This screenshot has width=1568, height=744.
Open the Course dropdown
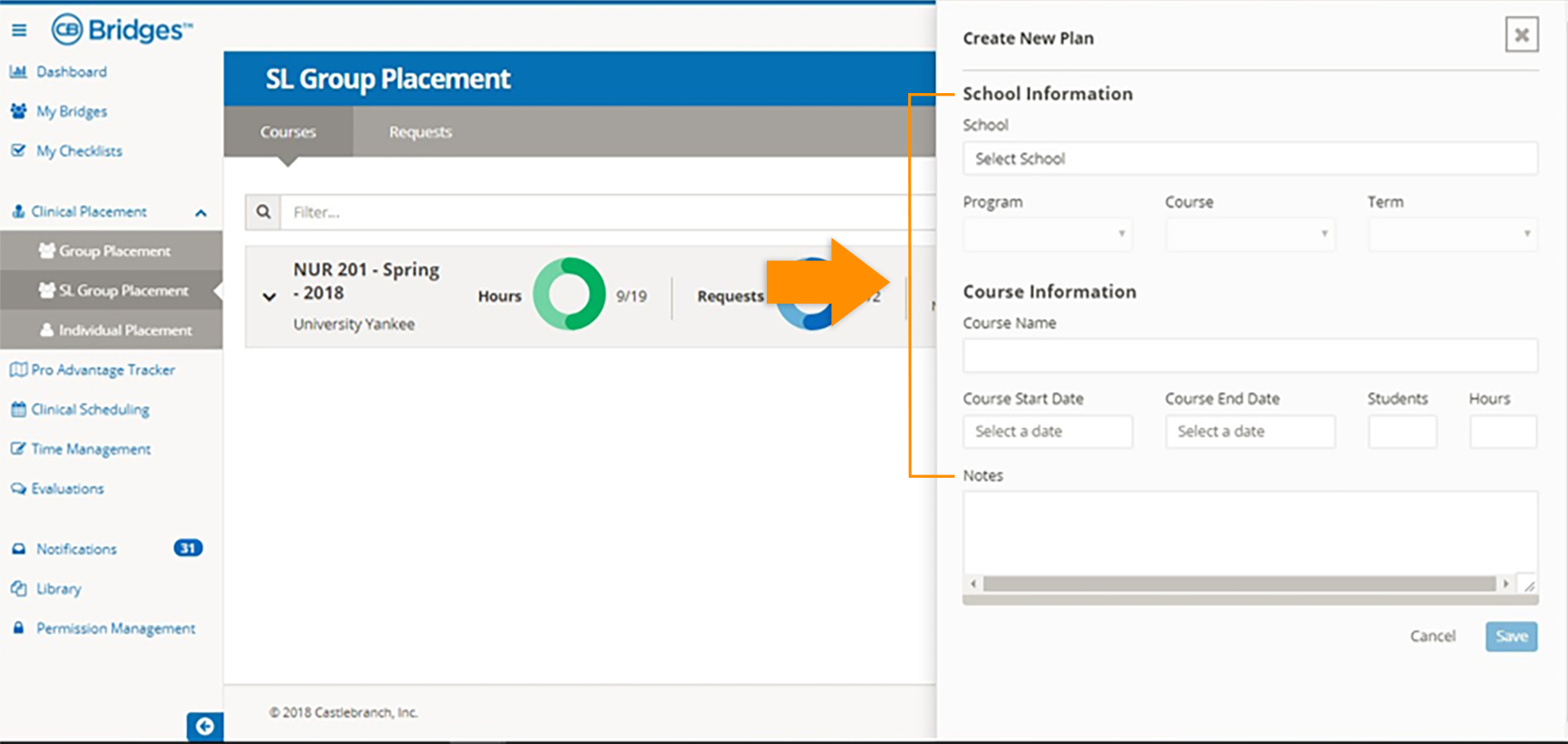pos(1249,234)
